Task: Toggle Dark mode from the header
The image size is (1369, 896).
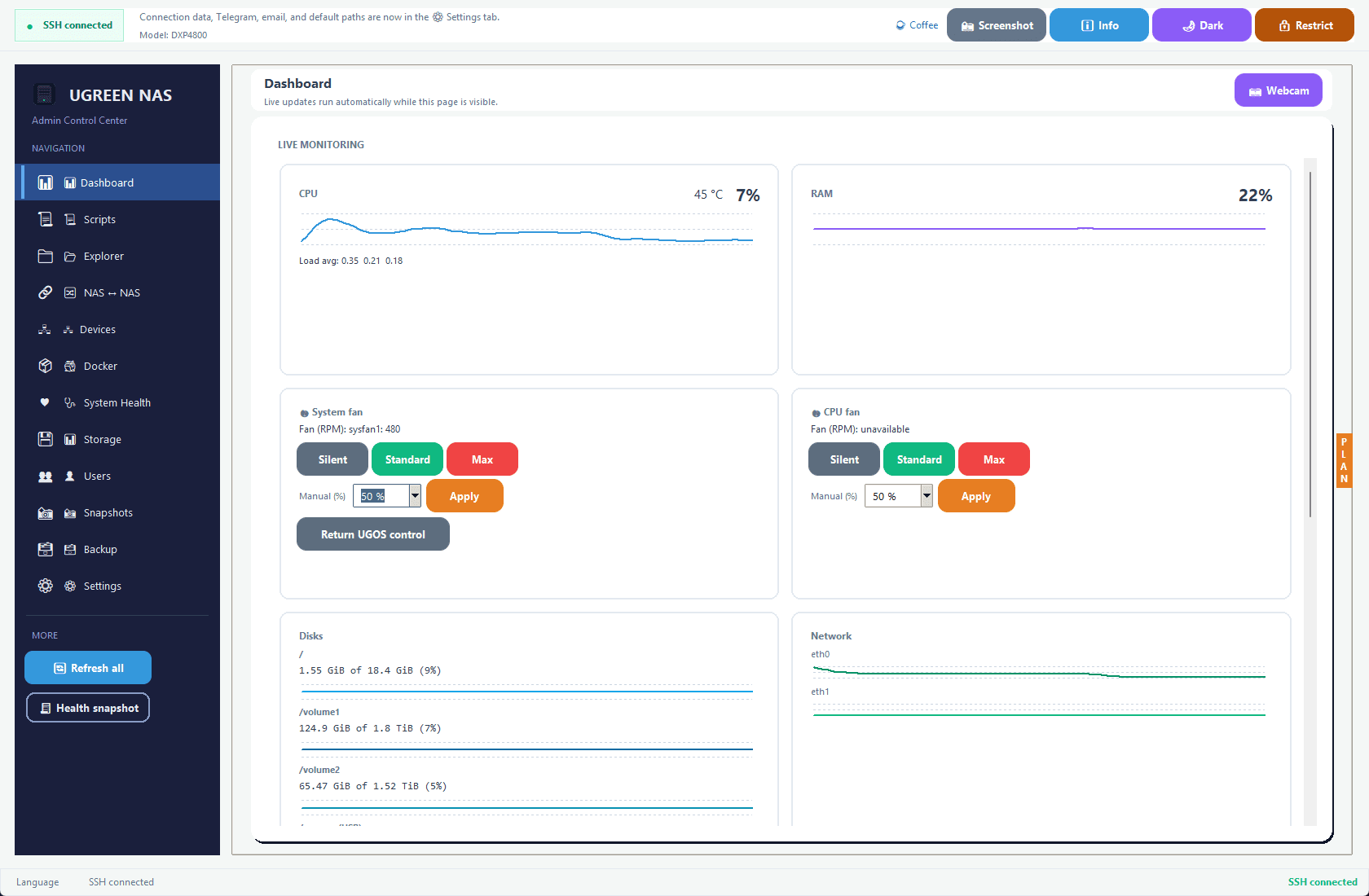Action: coord(1202,25)
